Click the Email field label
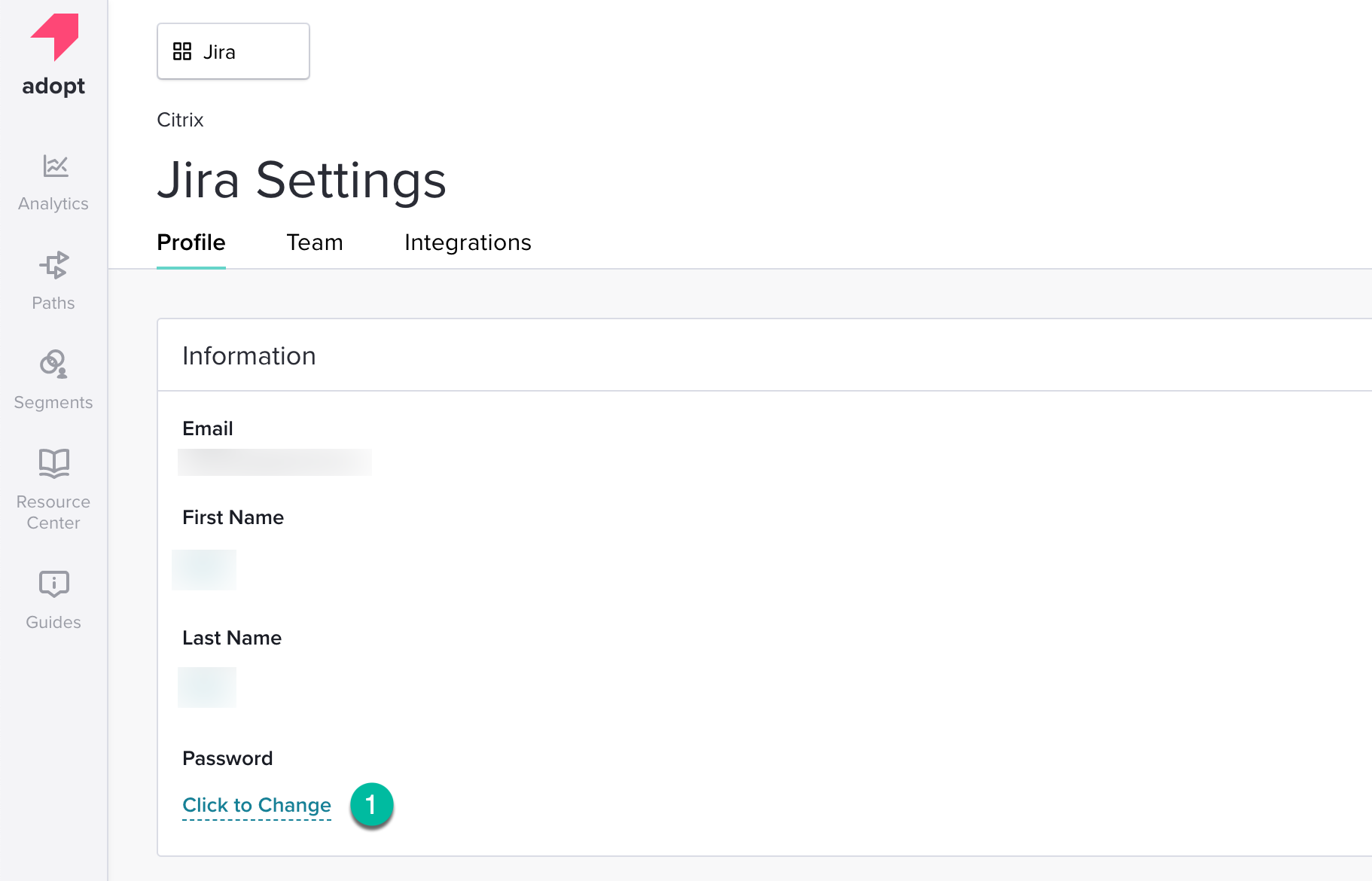The width and height of the screenshot is (1372, 881). pyautogui.click(x=208, y=428)
